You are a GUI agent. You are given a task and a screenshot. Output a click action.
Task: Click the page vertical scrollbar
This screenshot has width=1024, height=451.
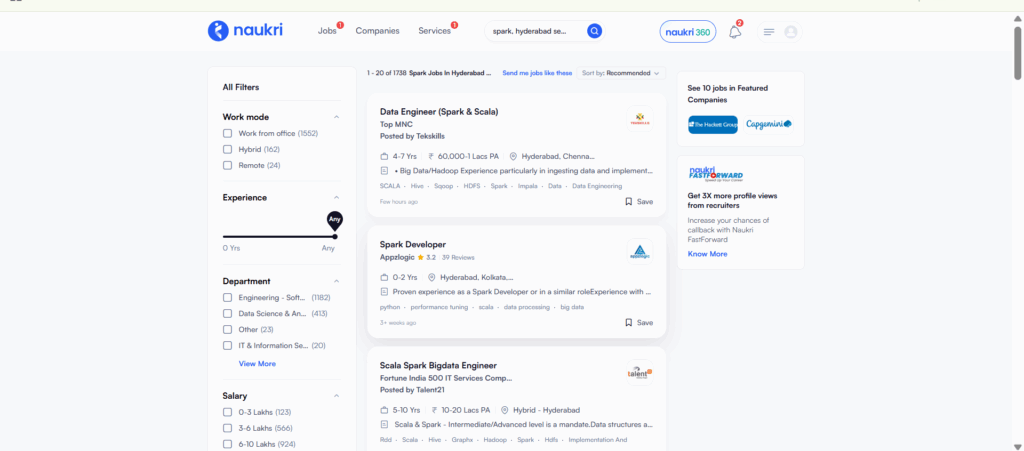tap(1017, 54)
